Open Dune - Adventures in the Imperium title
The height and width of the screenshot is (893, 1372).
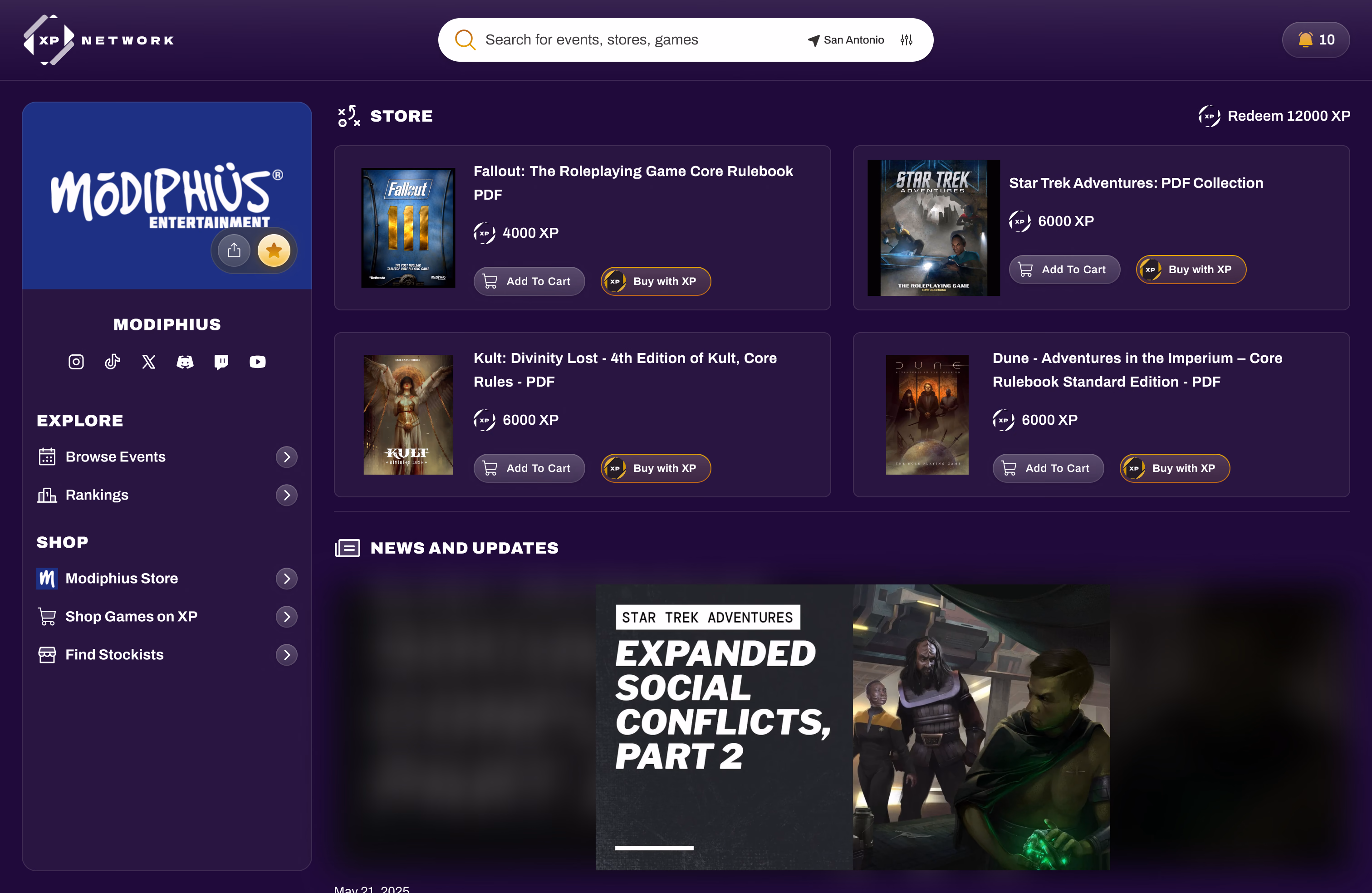pyautogui.click(x=1137, y=369)
